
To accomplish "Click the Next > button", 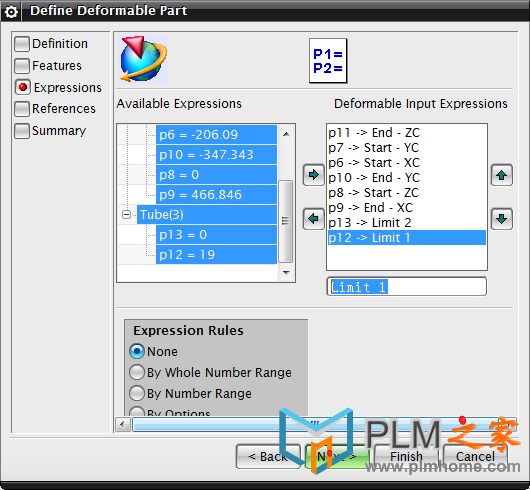I will click(x=337, y=457).
